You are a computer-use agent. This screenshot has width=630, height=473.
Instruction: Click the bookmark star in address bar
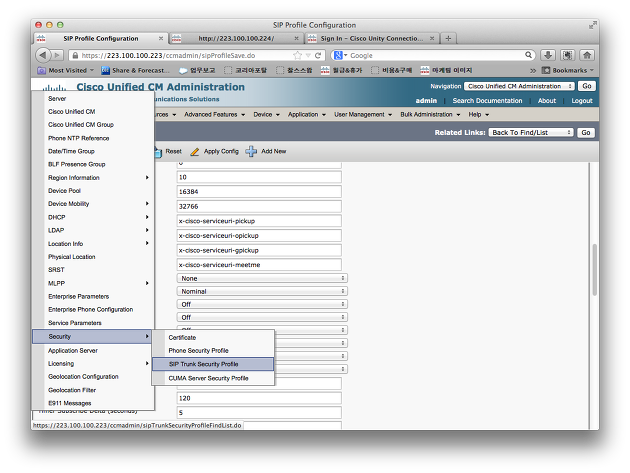(297, 55)
